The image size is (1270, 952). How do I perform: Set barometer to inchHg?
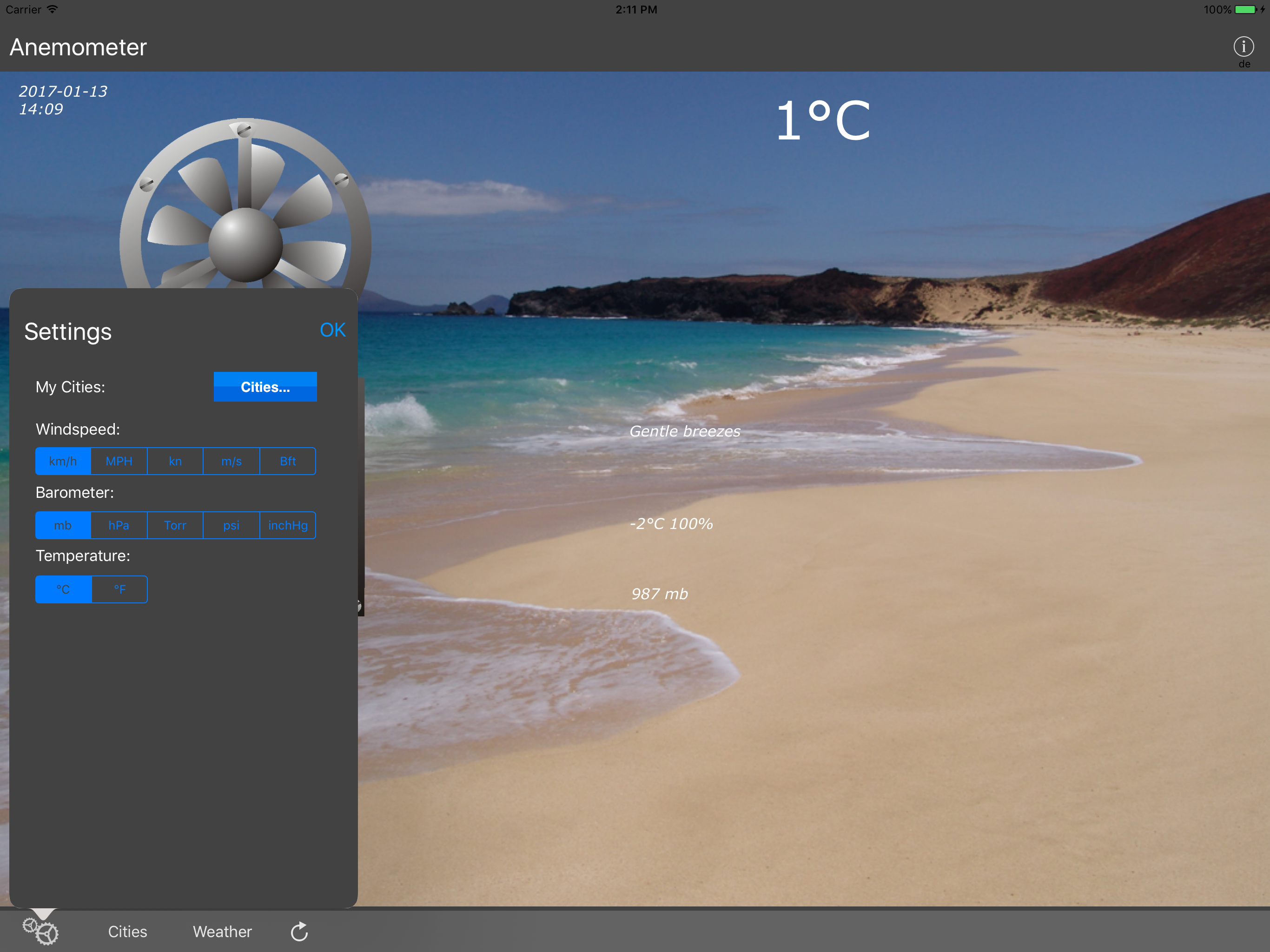point(288,525)
